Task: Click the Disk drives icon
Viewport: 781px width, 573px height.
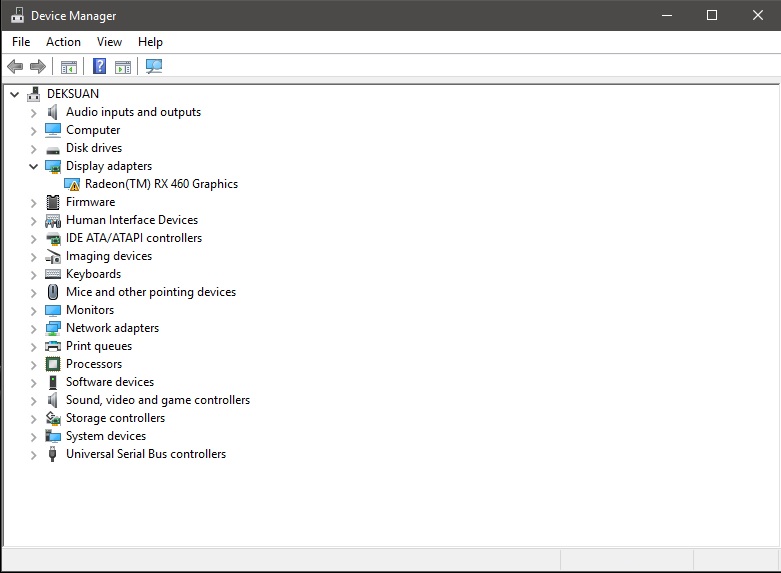Action: tap(53, 149)
